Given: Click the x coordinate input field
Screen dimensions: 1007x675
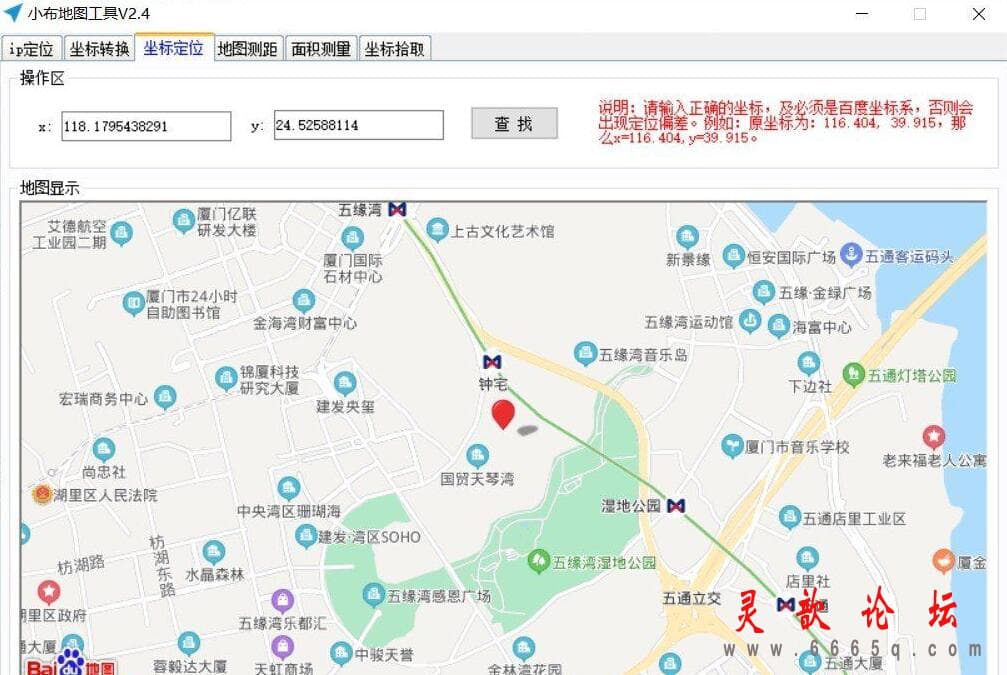Looking at the screenshot, I should click(146, 126).
